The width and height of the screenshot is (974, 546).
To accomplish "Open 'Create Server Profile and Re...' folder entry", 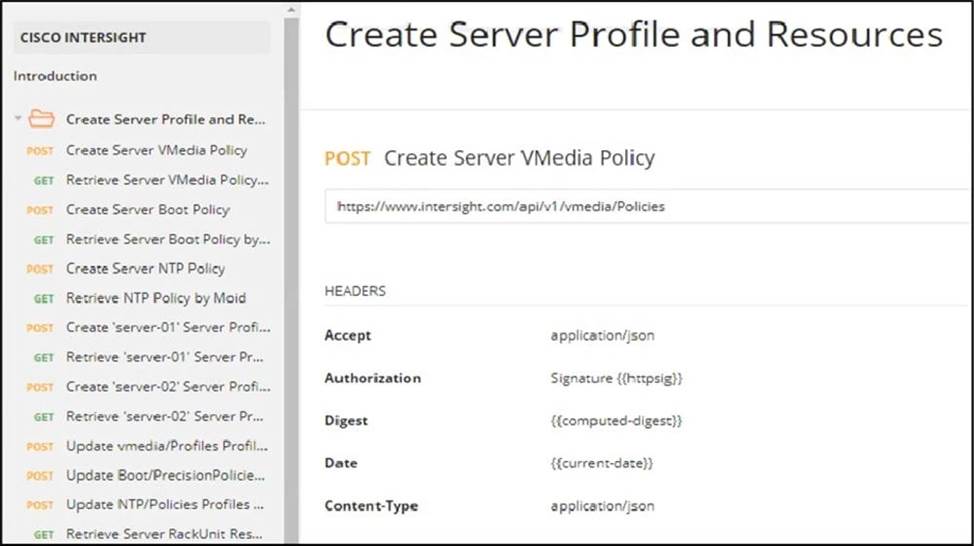I will coord(166,119).
